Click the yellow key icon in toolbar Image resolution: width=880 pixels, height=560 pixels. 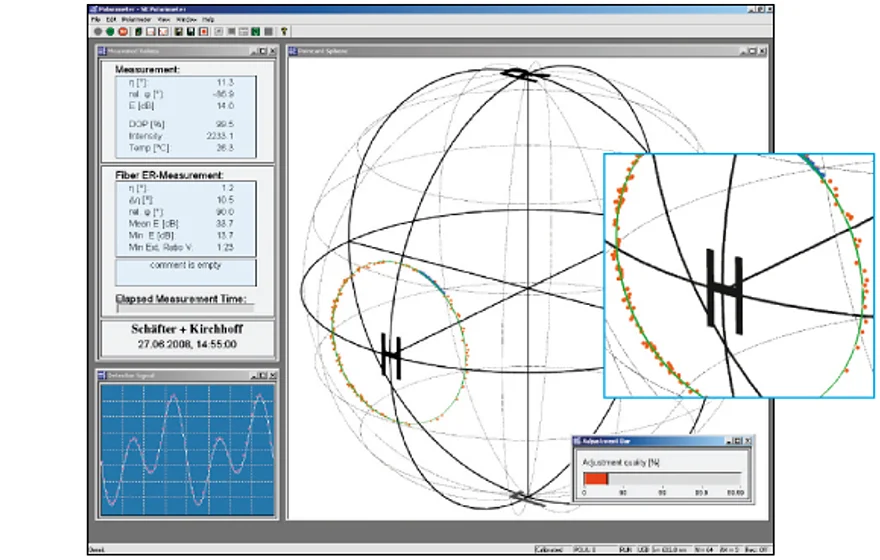284,31
